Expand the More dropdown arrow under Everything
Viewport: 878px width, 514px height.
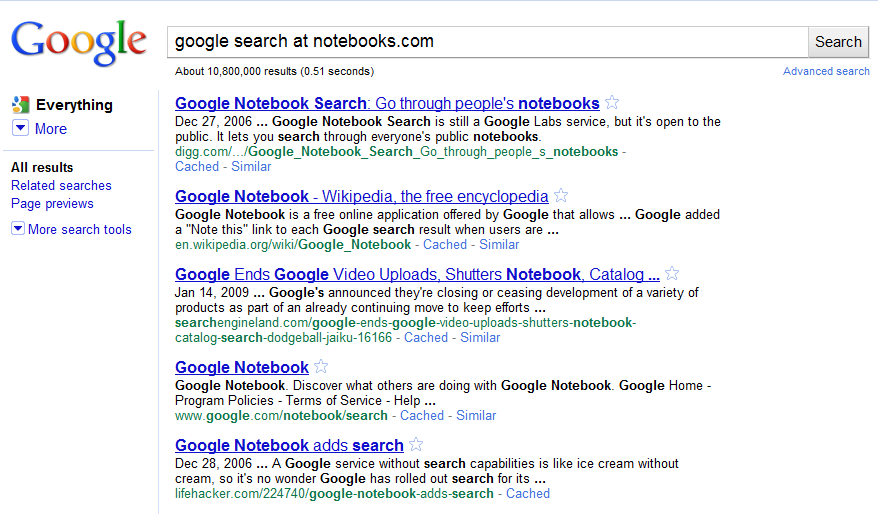(x=20, y=128)
